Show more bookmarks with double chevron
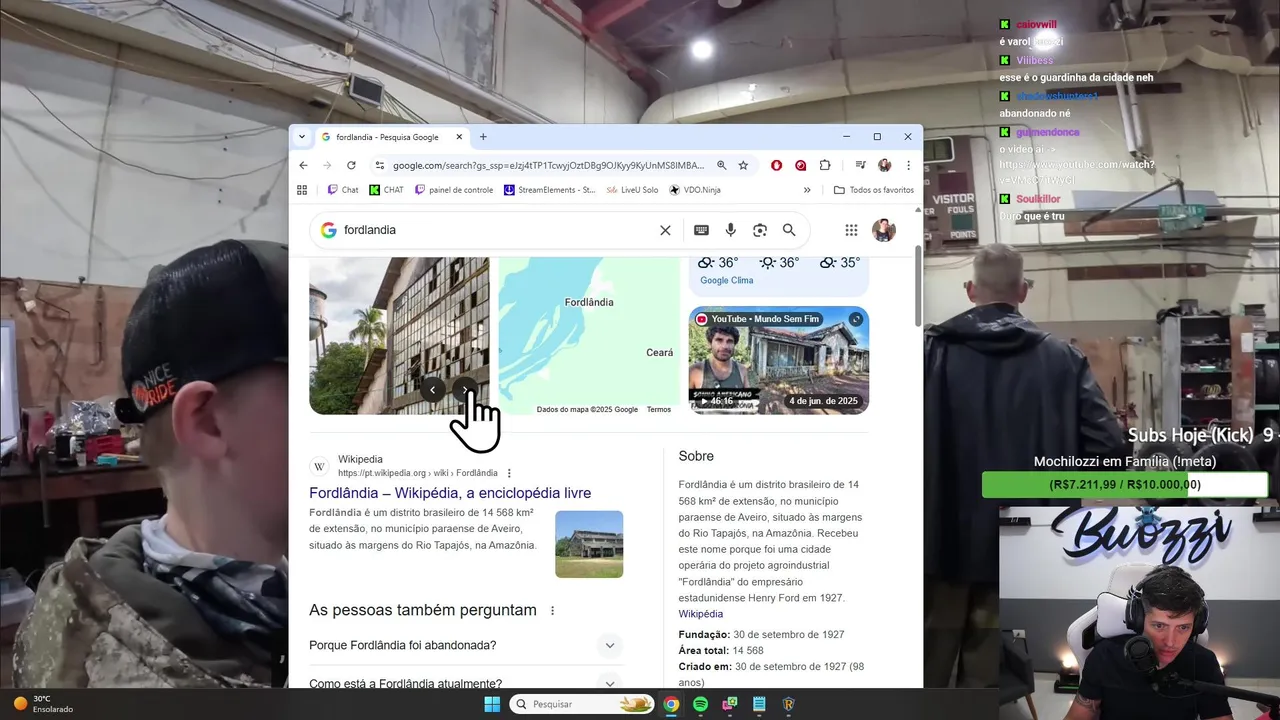Viewport: 1280px width, 720px height. (807, 190)
